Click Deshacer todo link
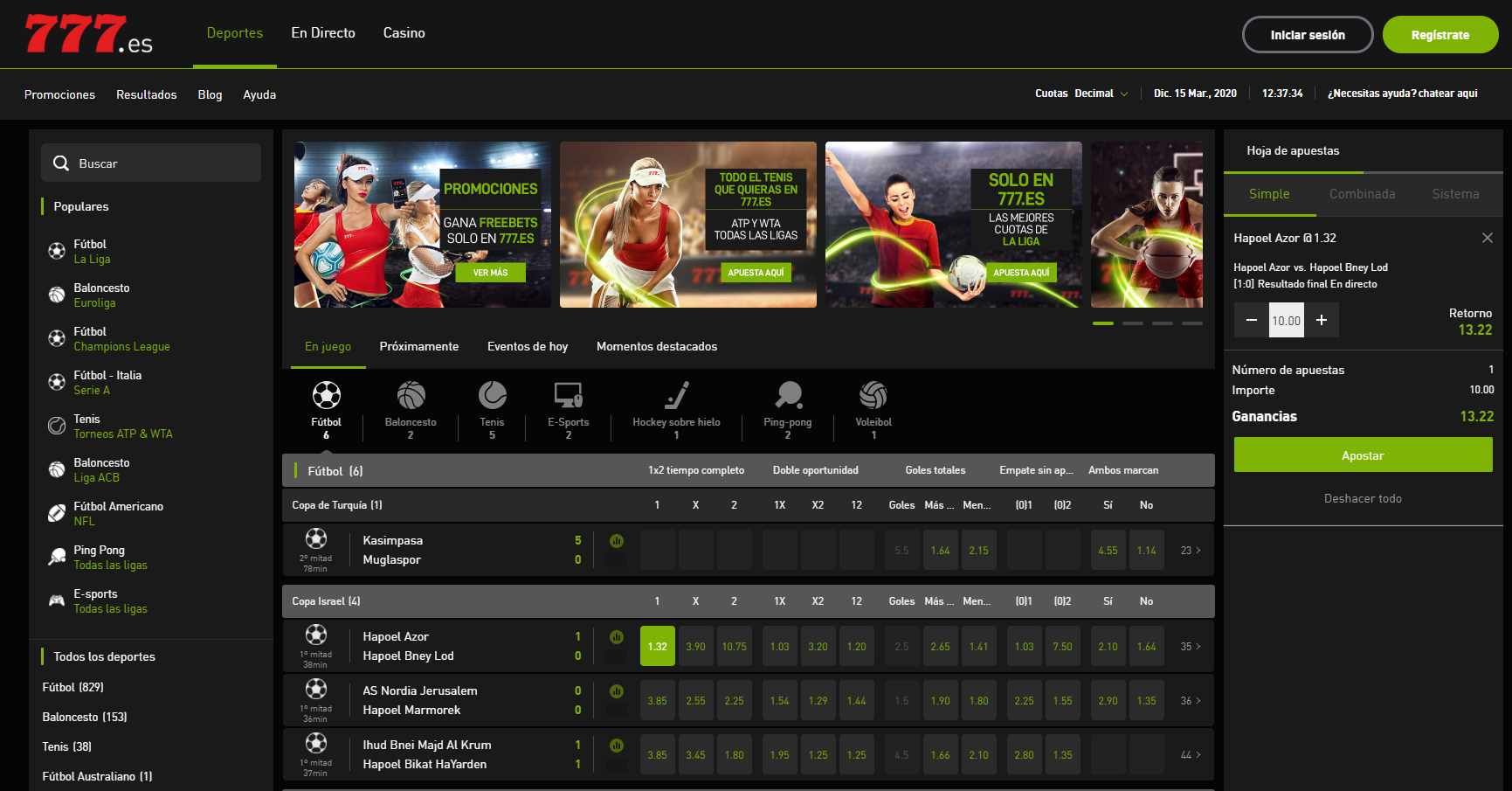This screenshot has width=1512, height=791. [x=1363, y=499]
